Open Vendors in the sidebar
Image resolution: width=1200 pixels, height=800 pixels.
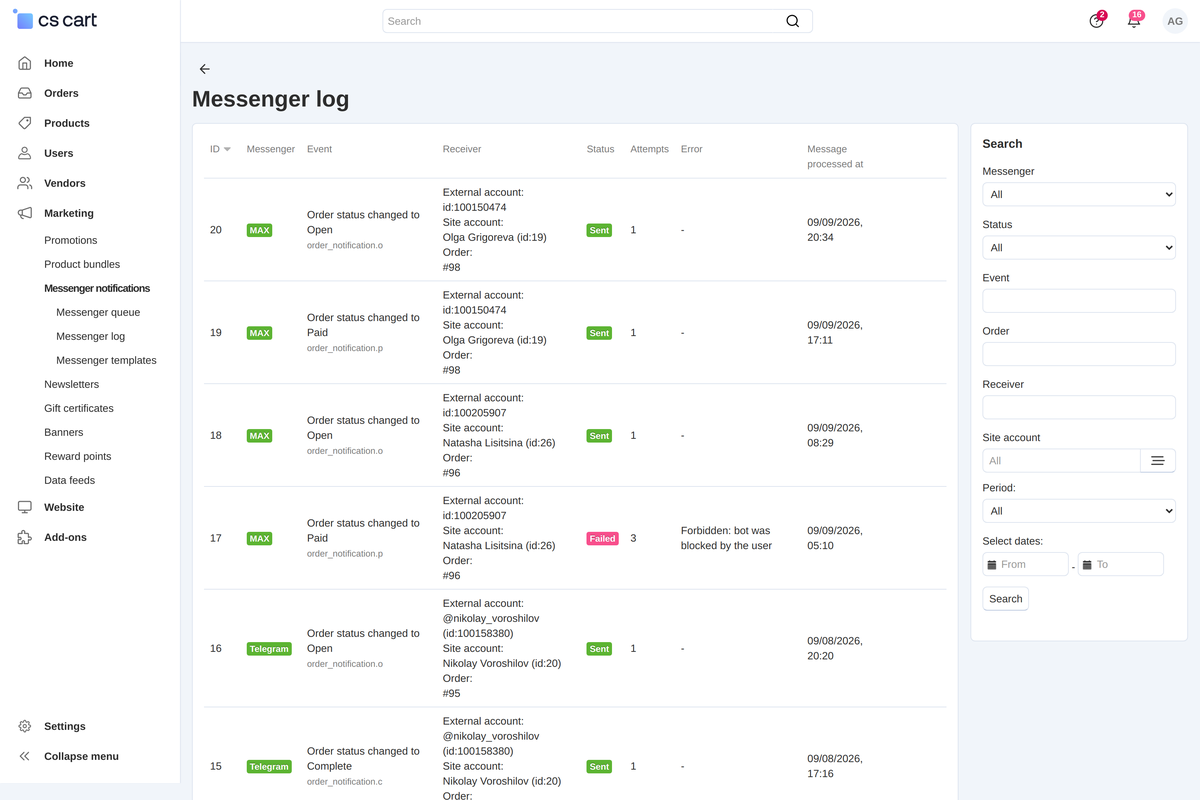coord(65,183)
